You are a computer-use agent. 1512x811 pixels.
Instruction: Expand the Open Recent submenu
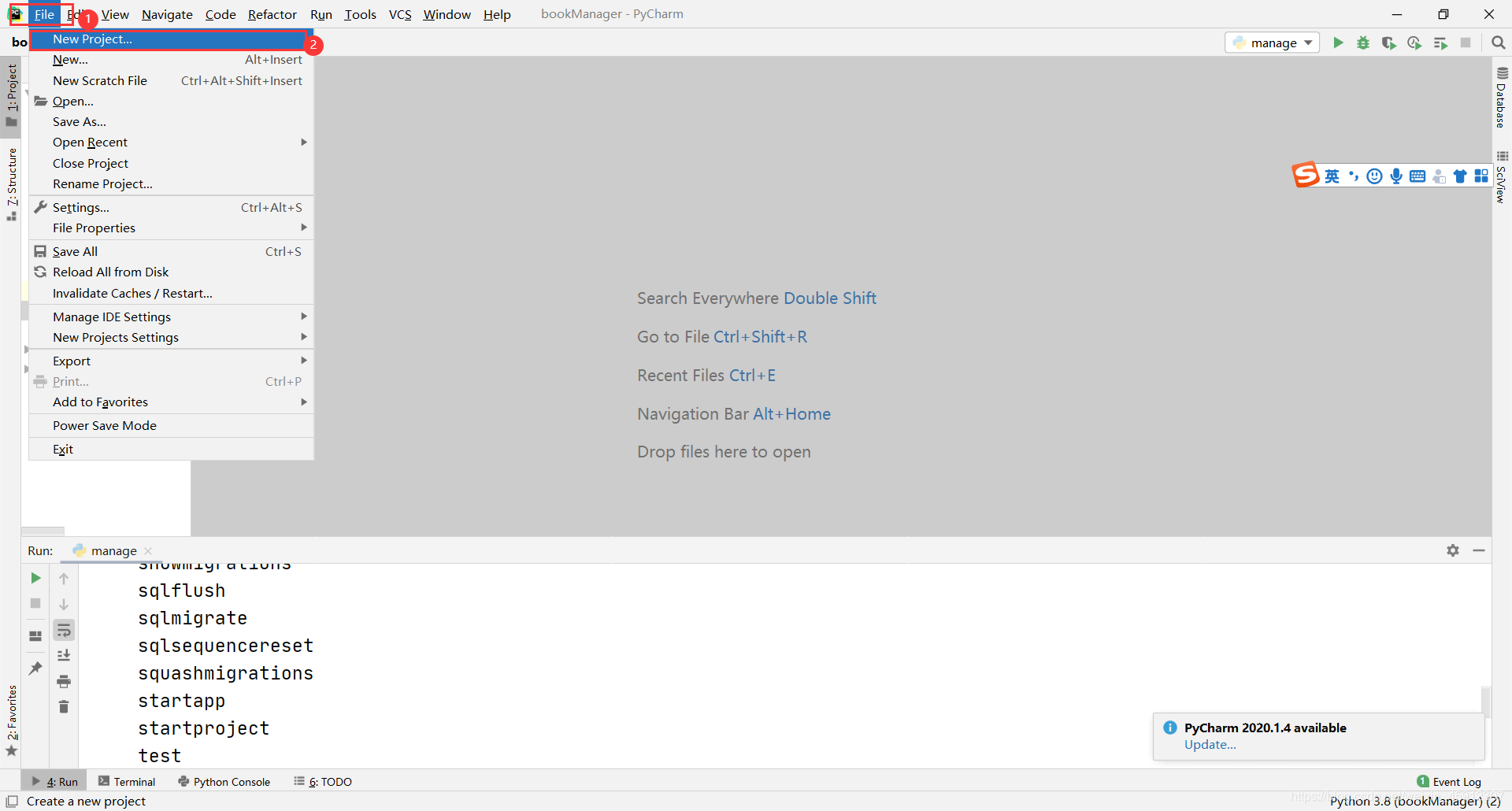click(x=172, y=143)
